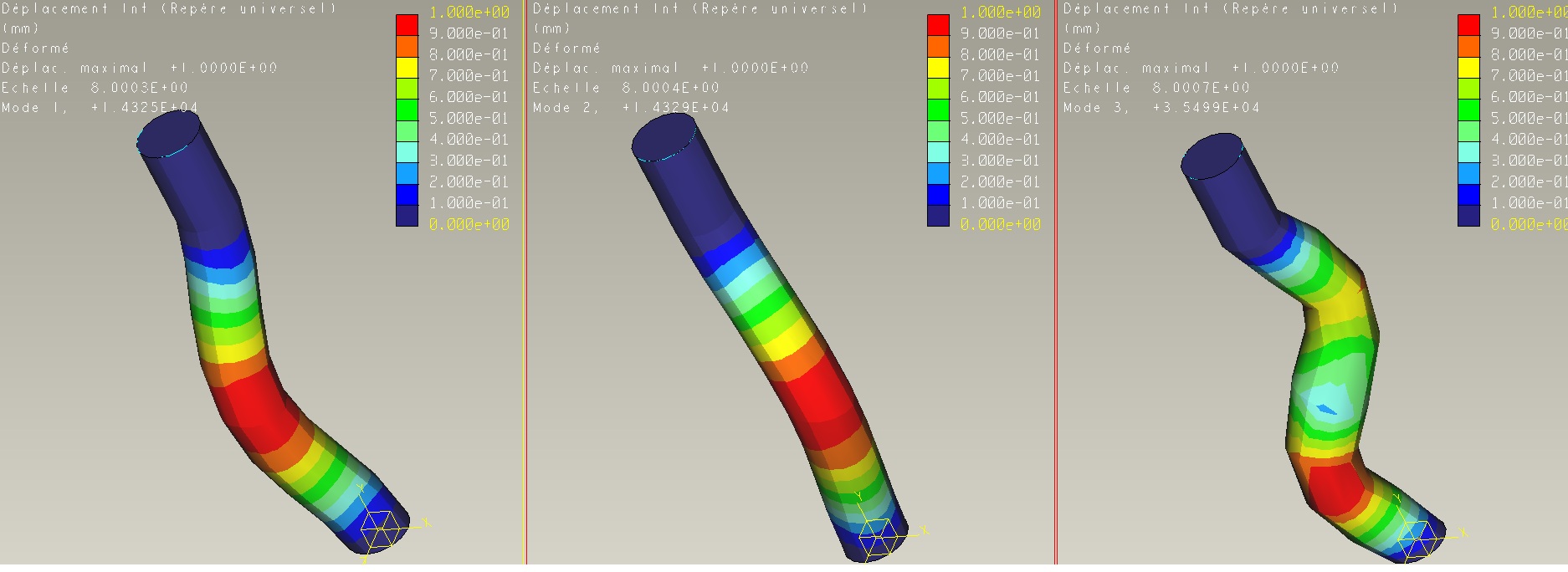This screenshot has height=572, width=1568.
Task: Click the flat top end cap of Mode 2 tube
Action: click(664, 136)
